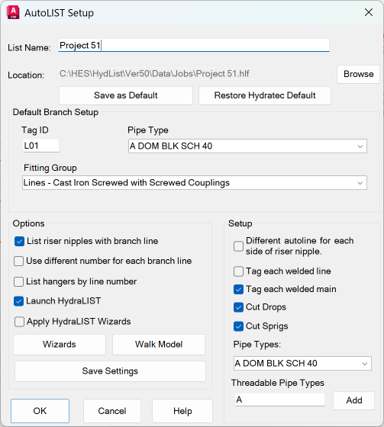The height and width of the screenshot is (427, 384).
Task: Uncheck Tag each welded main
Action: pyautogui.click(x=238, y=289)
